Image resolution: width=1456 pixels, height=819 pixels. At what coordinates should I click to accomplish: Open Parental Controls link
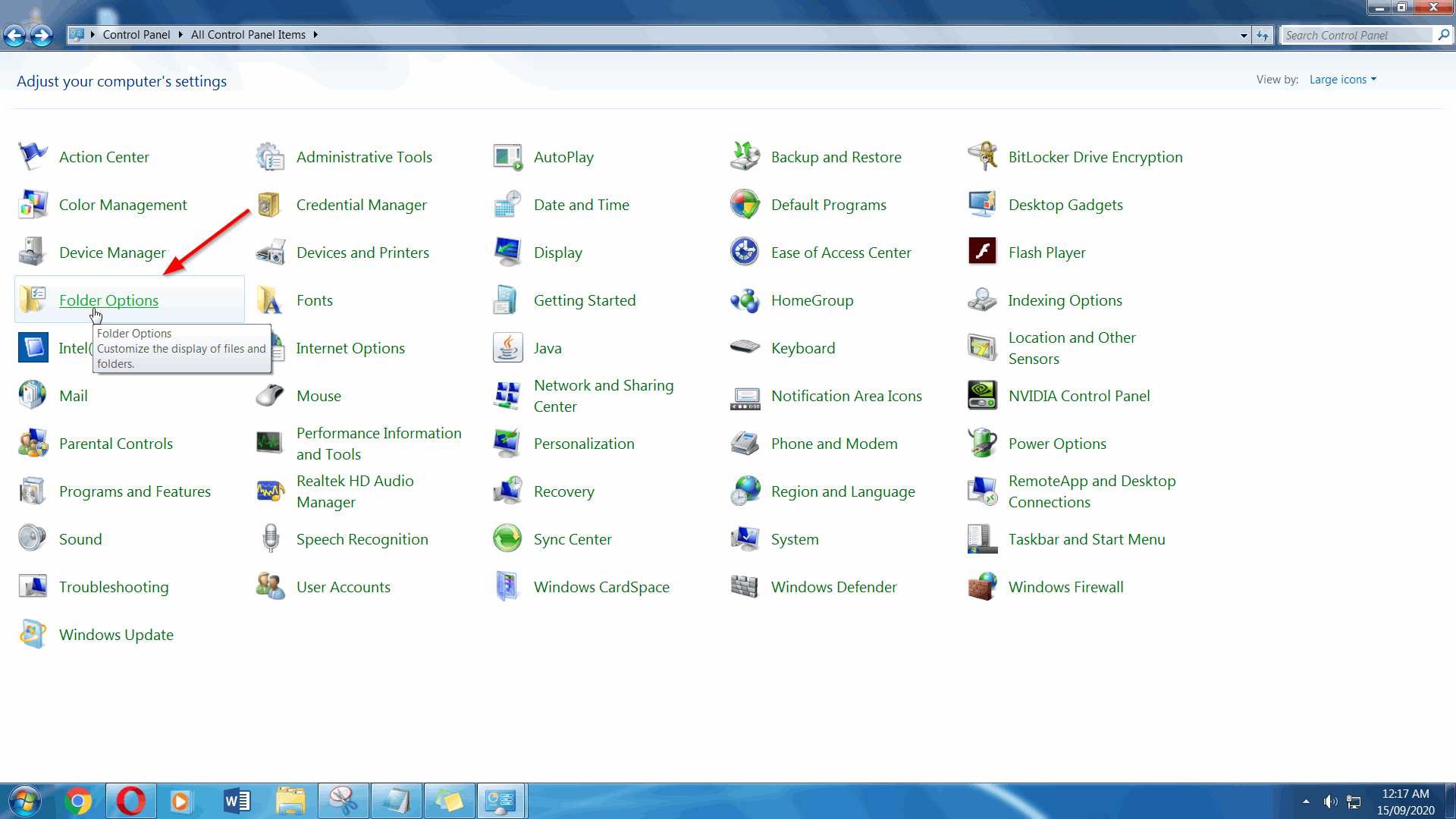tap(116, 444)
